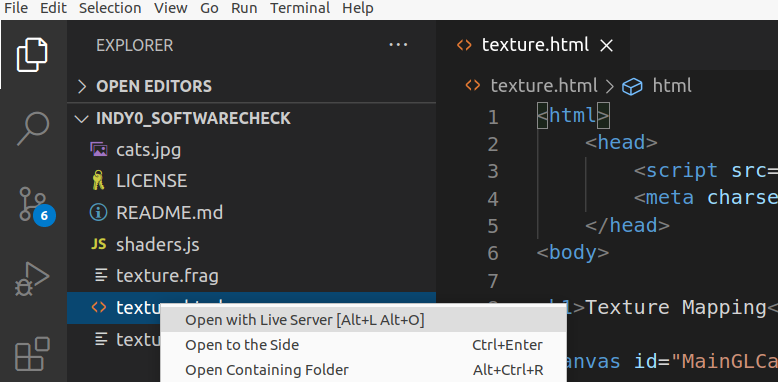Click the html symbol cube icon in breadcrumb
This screenshot has width=778, height=382.
pos(632,87)
